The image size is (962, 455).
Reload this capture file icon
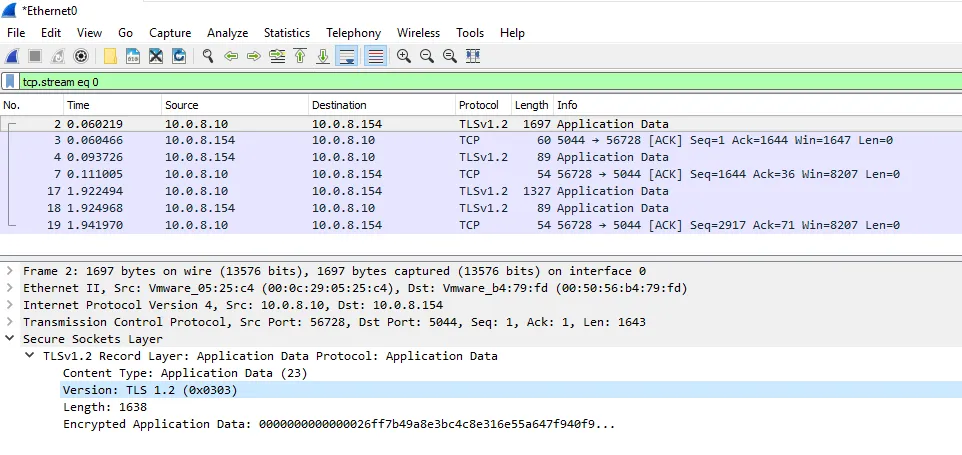tap(179, 56)
